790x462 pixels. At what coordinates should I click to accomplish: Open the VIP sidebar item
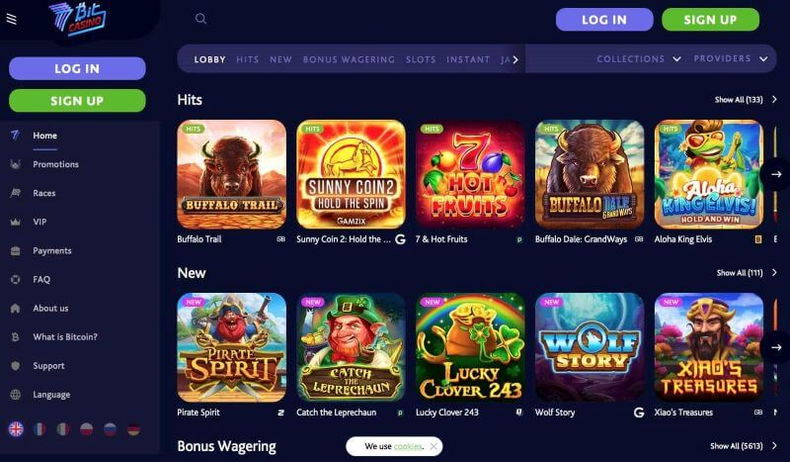tap(39, 222)
